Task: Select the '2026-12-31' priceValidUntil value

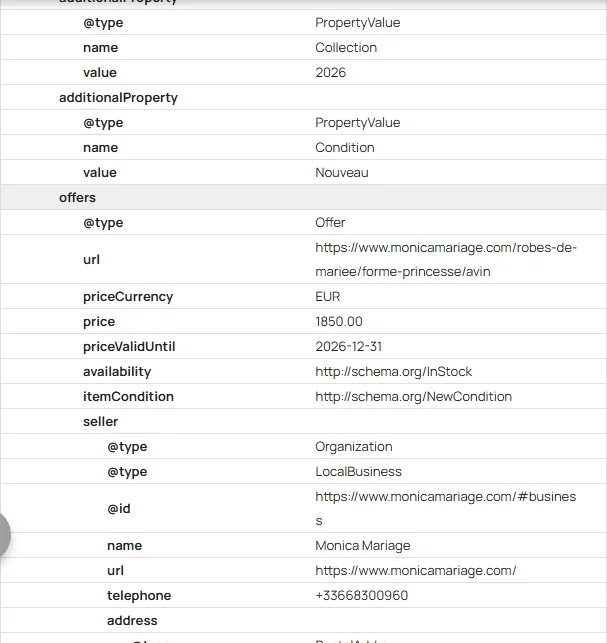Action: 349,347
